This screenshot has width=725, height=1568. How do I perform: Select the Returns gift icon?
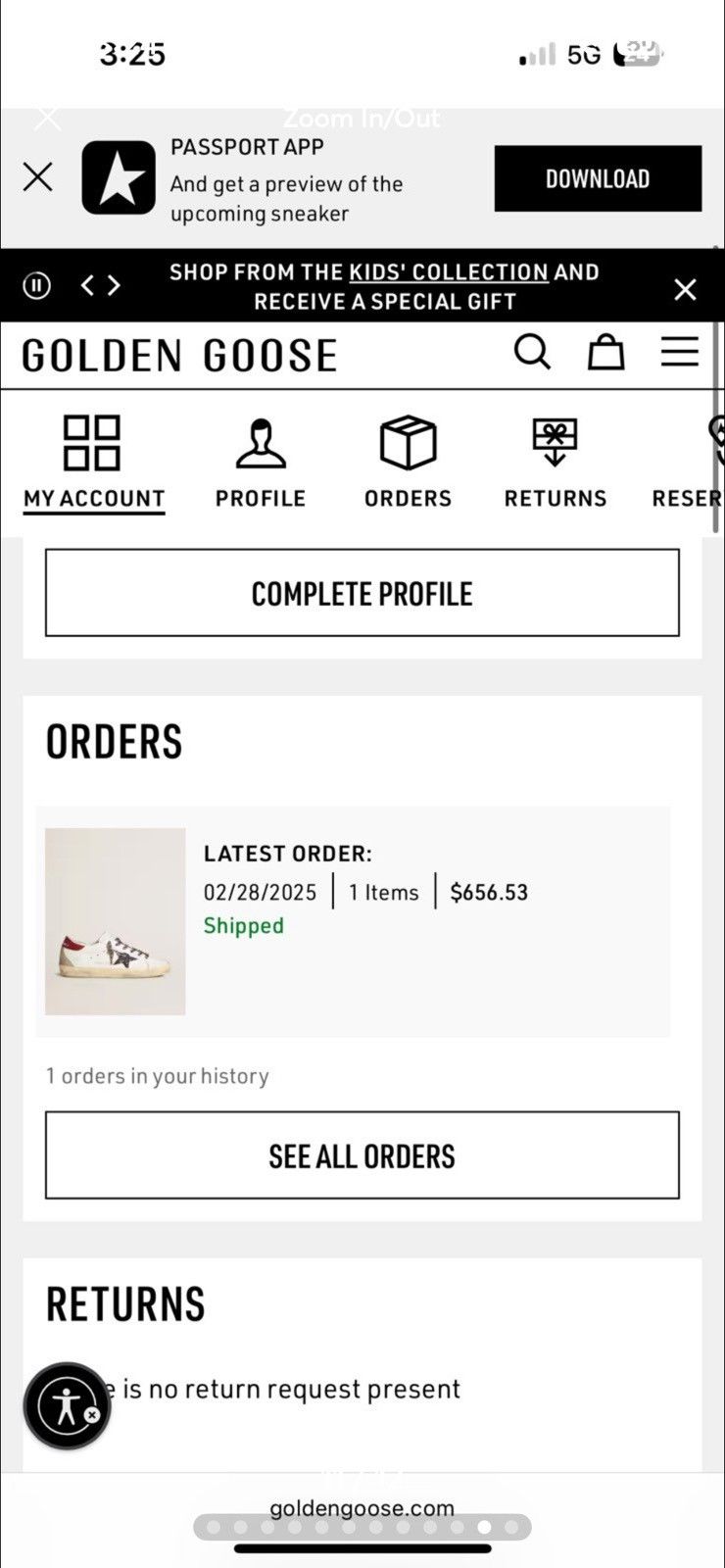pos(556,443)
